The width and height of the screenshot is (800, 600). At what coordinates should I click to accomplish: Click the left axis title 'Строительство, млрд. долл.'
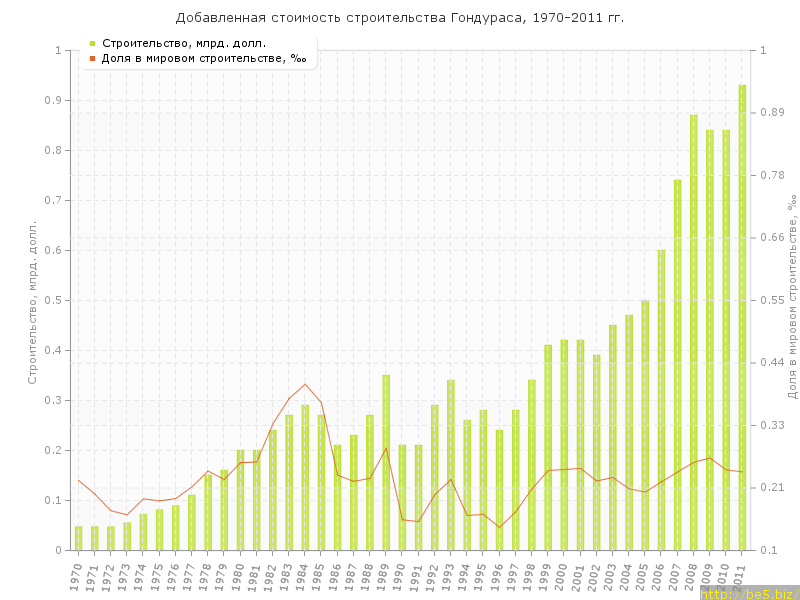pos(32,301)
